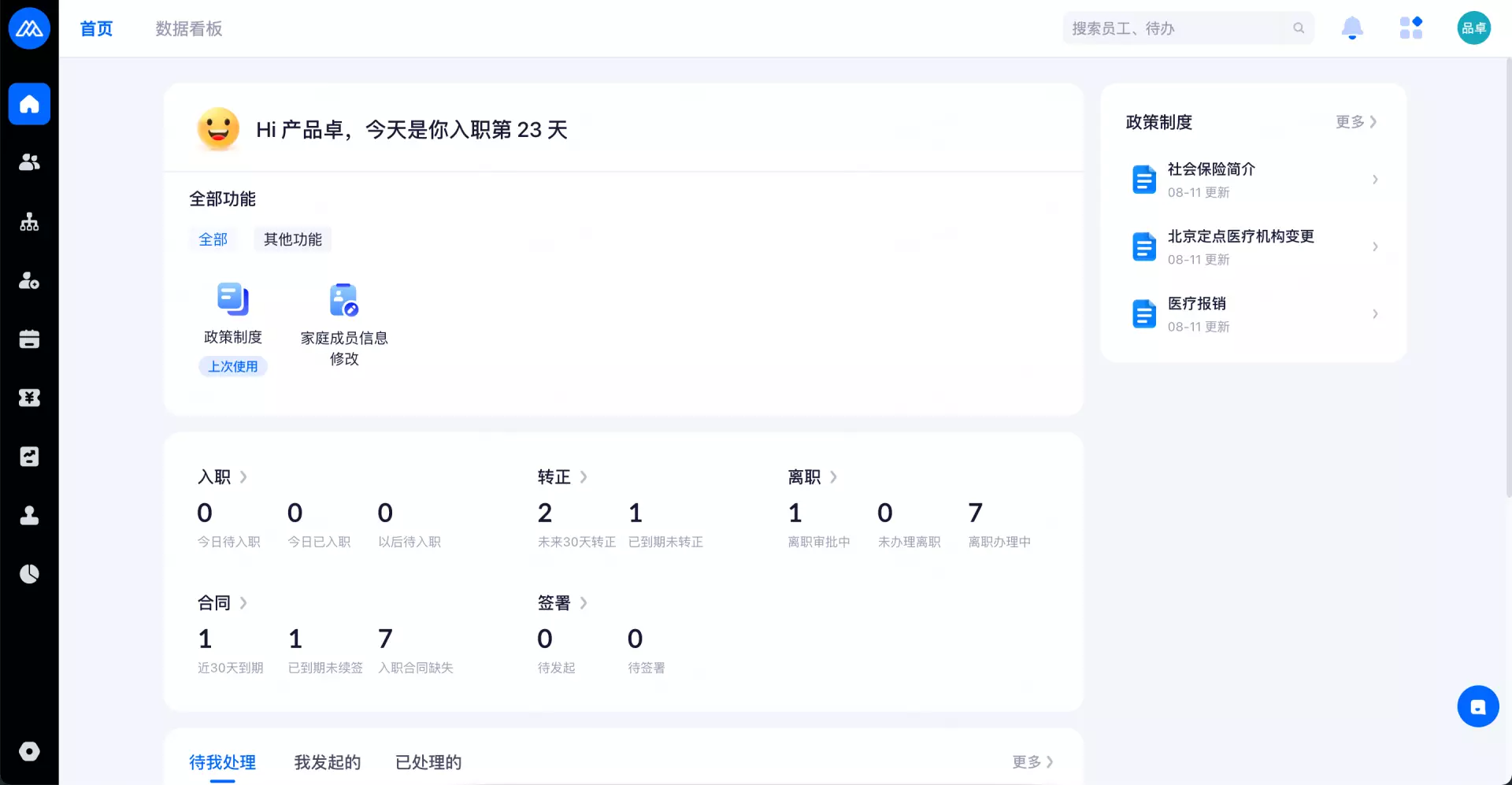Expand the 医疗报销 row chevron

(x=1375, y=314)
